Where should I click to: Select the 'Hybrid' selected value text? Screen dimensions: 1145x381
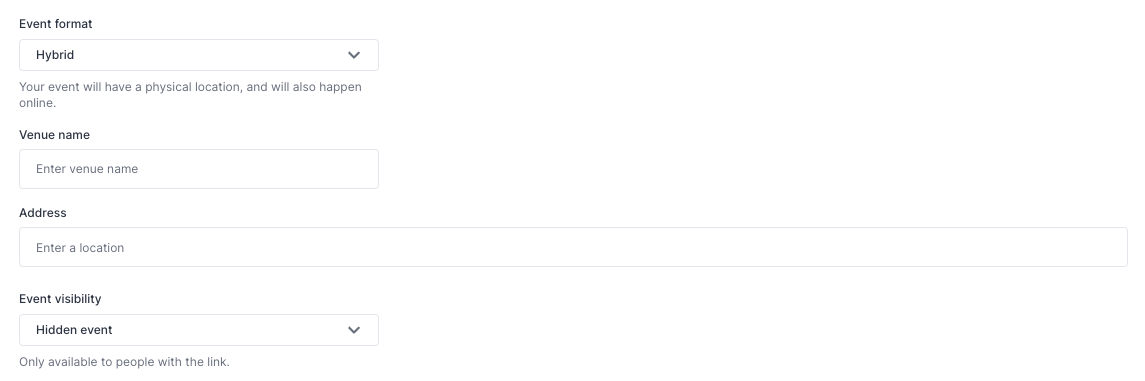click(x=55, y=55)
